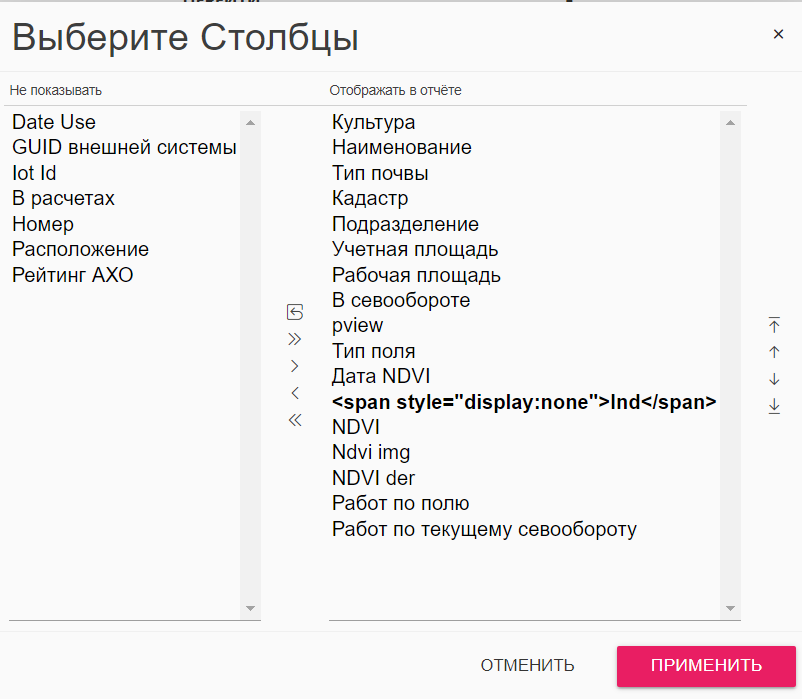Click the single right arrow to add column
Screen dimensions: 802x699
294,366
